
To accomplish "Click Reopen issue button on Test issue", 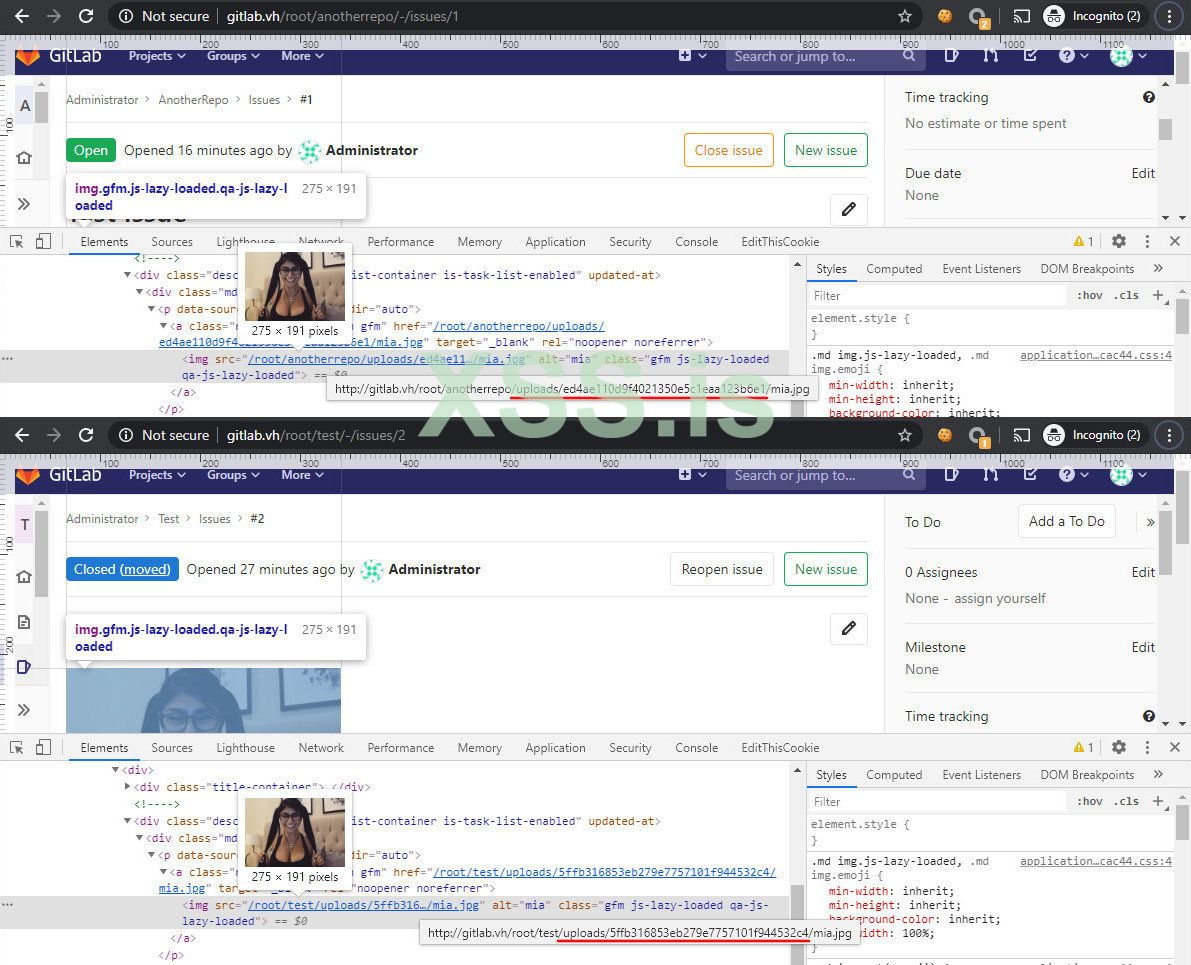I will 722,569.
